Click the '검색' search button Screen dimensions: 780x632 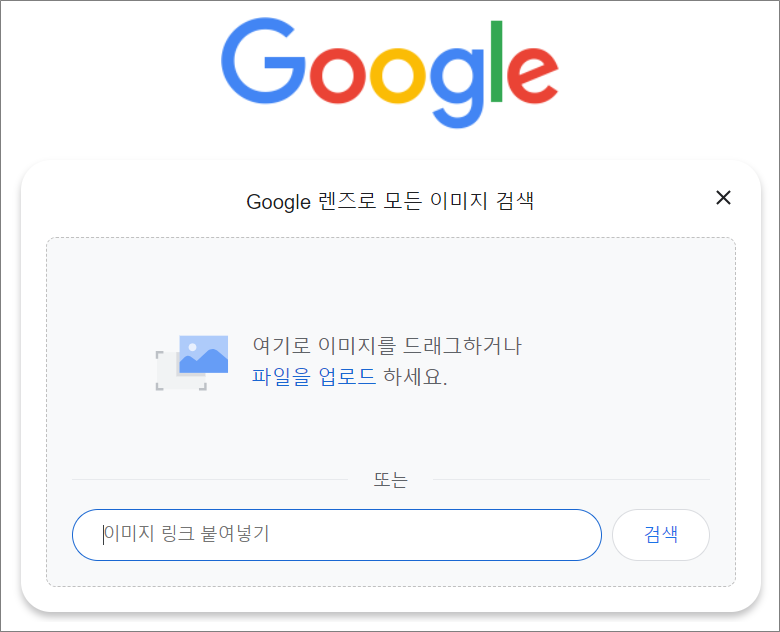(661, 535)
